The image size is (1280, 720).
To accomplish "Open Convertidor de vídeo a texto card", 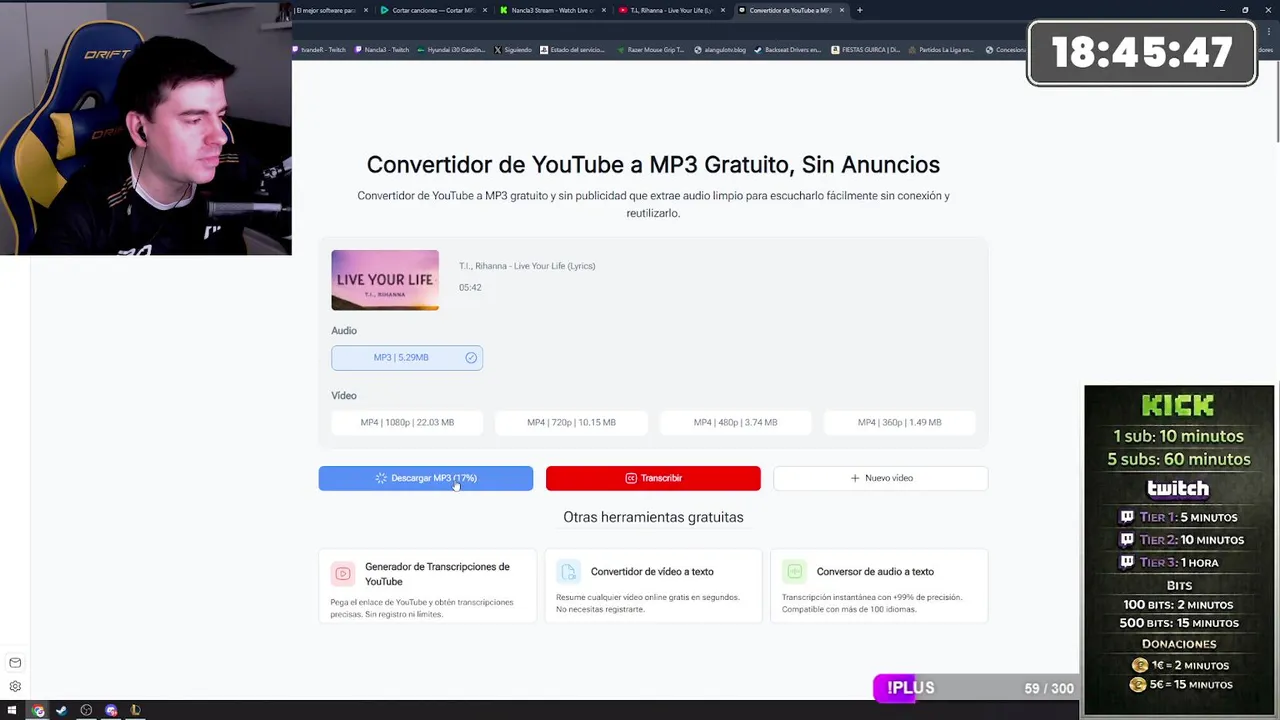I will pyautogui.click(x=653, y=586).
